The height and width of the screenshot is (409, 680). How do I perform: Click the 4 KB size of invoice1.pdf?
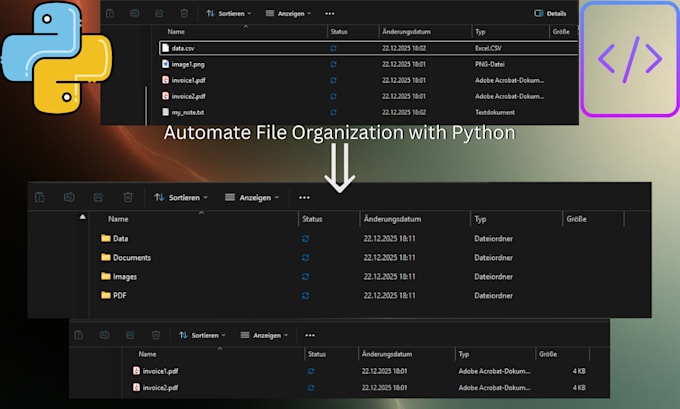579,371
